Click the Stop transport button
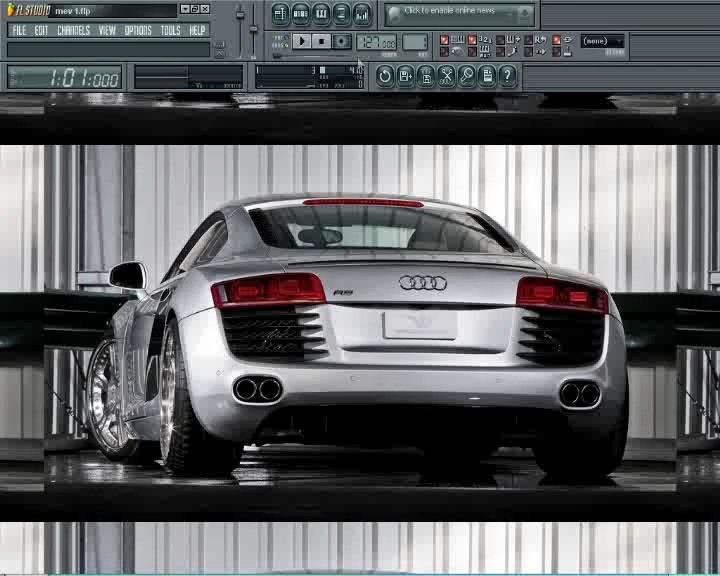Image resolution: width=720 pixels, height=576 pixels. [321, 41]
